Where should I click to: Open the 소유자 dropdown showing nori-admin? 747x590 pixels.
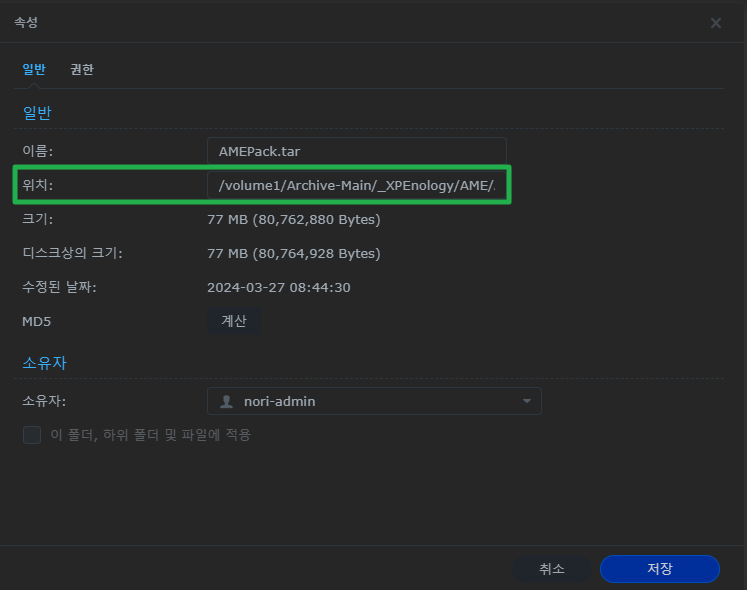click(374, 401)
